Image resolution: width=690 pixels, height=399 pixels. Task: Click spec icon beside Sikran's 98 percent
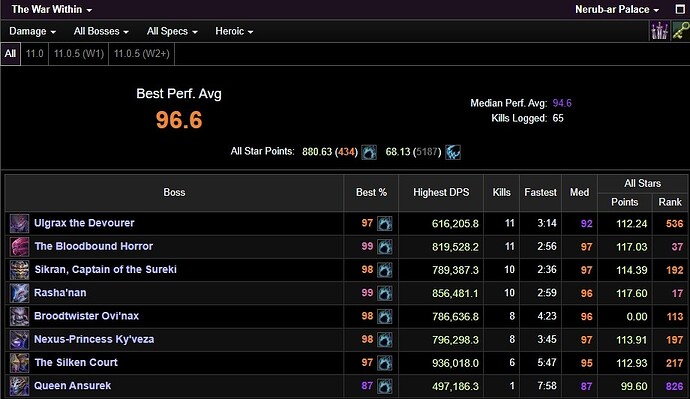[x=385, y=271]
